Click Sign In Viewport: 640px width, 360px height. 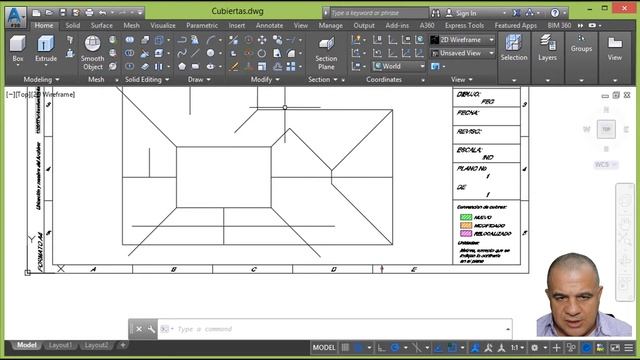pos(466,13)
